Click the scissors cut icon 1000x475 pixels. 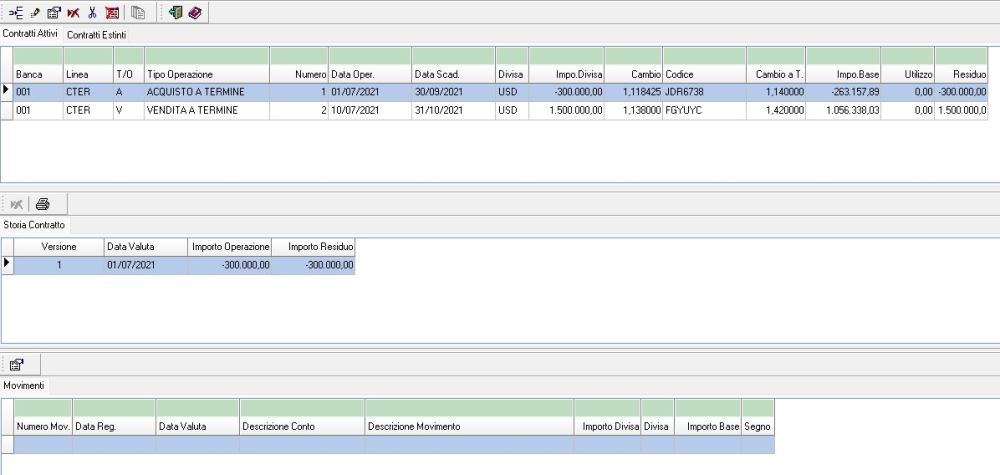(92, 12)
